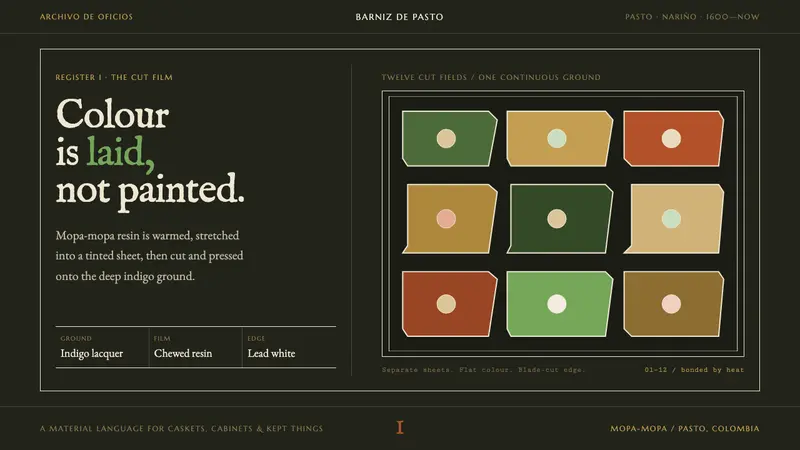Screen dimensions: 800x450
Task: Select the dark brown-olive bottom-right field
Action: tap(673, 304)
